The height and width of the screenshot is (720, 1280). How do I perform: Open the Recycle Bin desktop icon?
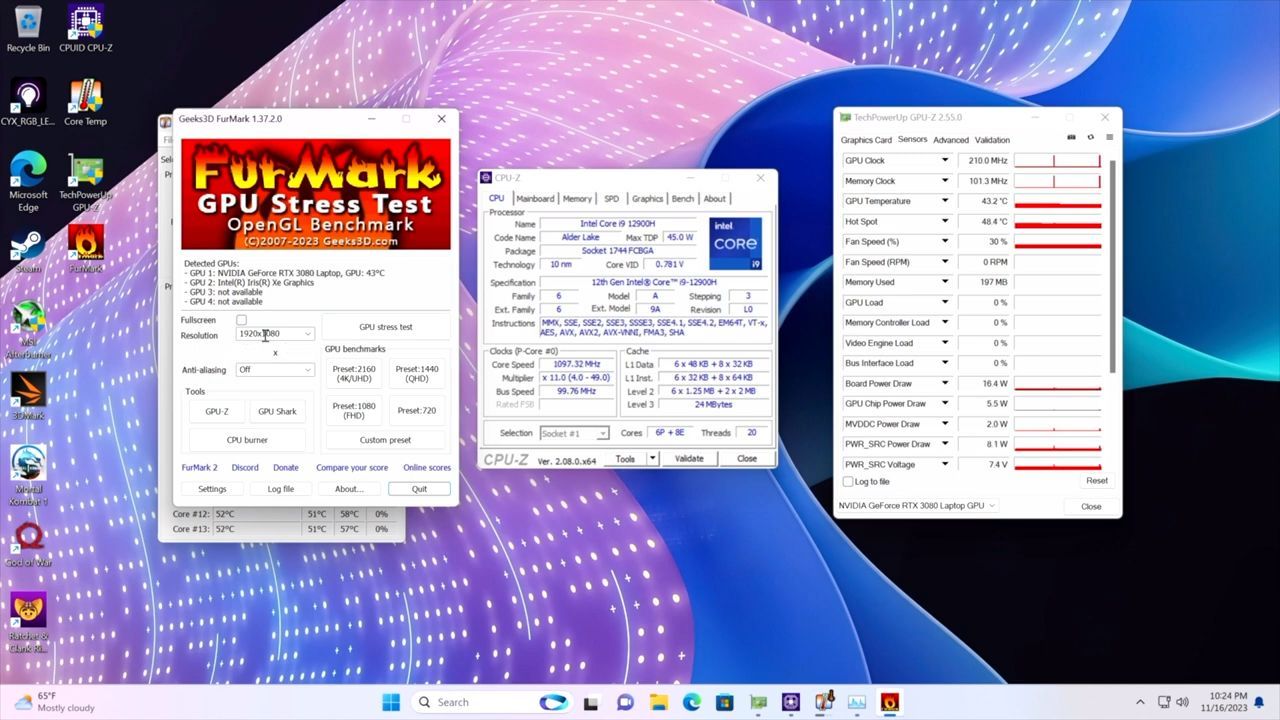coord(28,28)
